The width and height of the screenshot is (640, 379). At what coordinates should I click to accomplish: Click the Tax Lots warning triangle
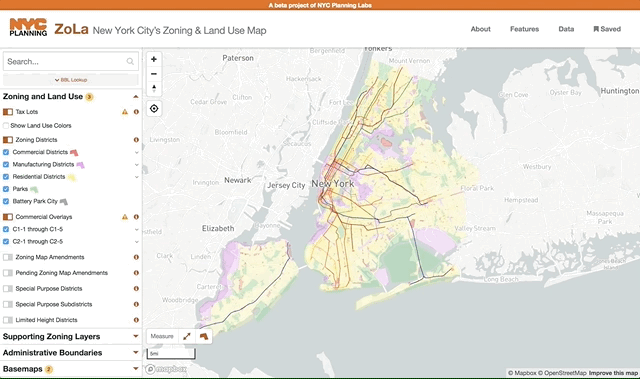125,112
